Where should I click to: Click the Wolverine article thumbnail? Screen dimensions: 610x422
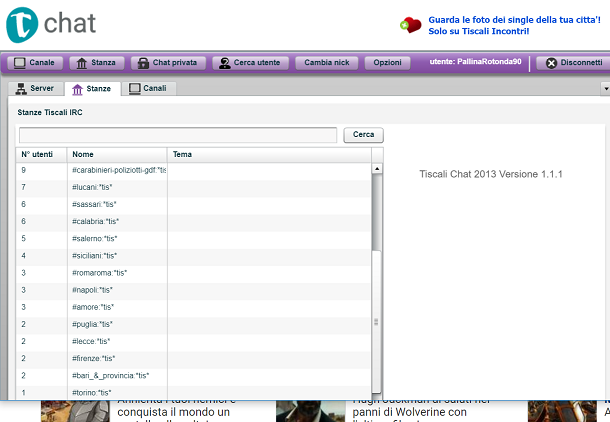pos(310,411)
